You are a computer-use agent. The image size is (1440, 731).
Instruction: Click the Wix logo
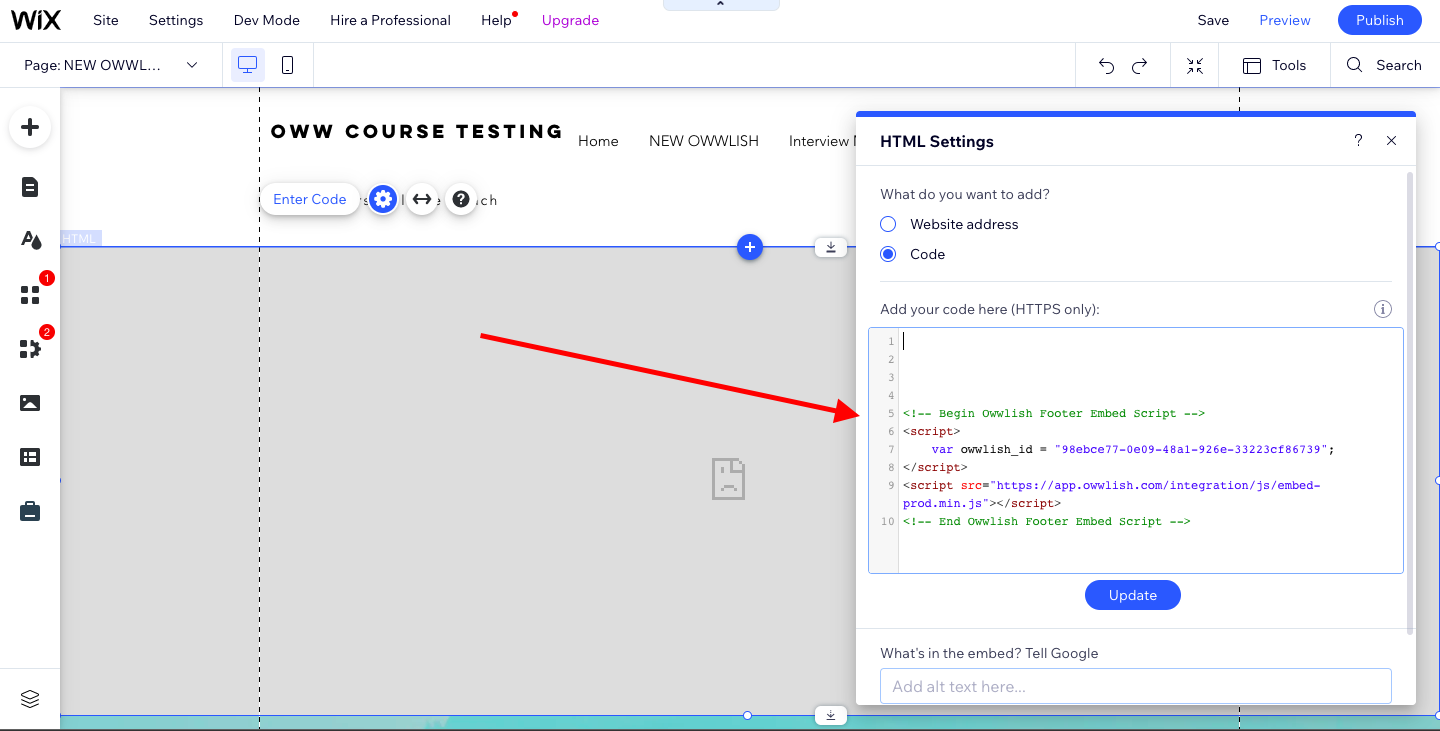tap(35, 20)
